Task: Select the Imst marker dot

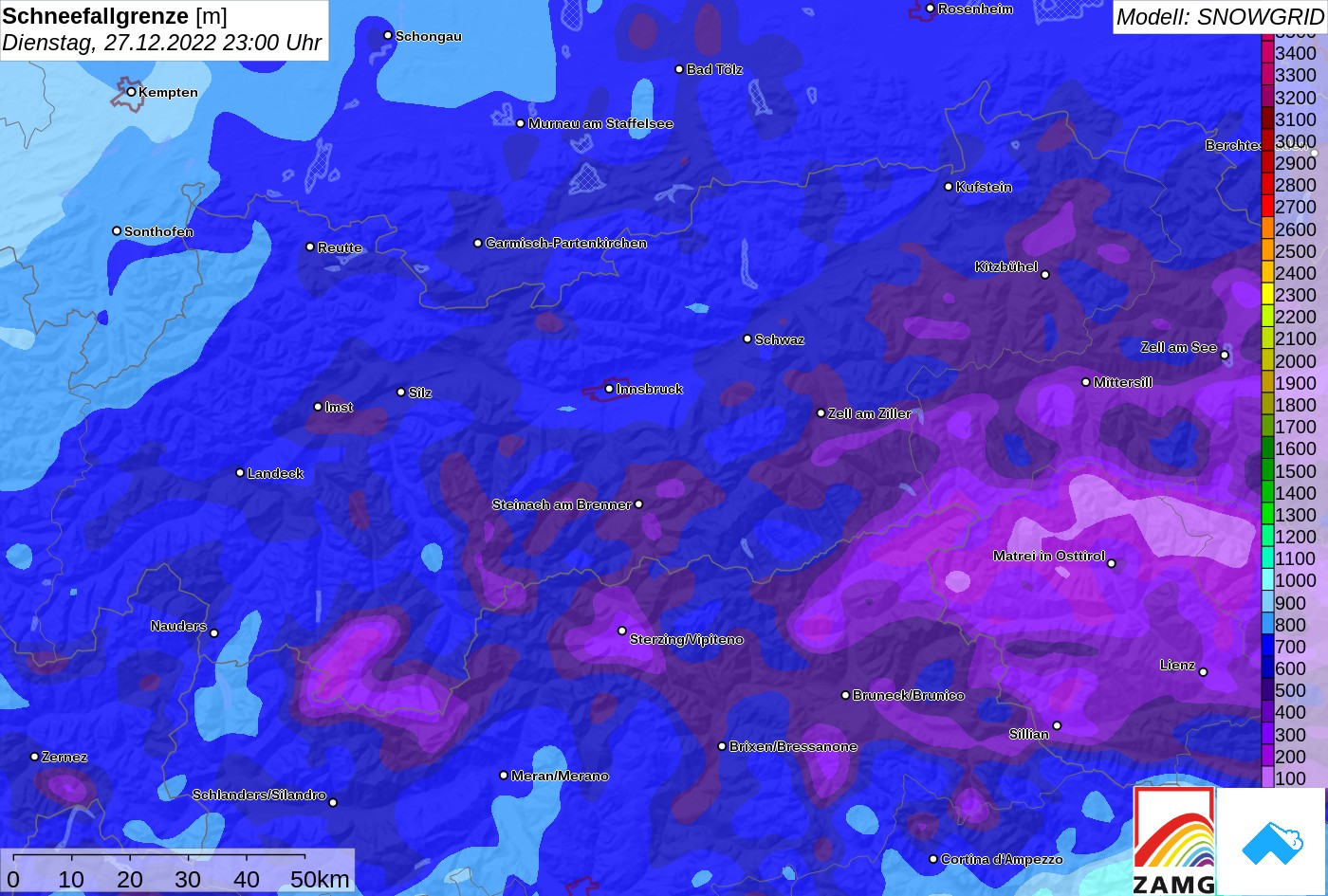Action: tap(318, 407)
